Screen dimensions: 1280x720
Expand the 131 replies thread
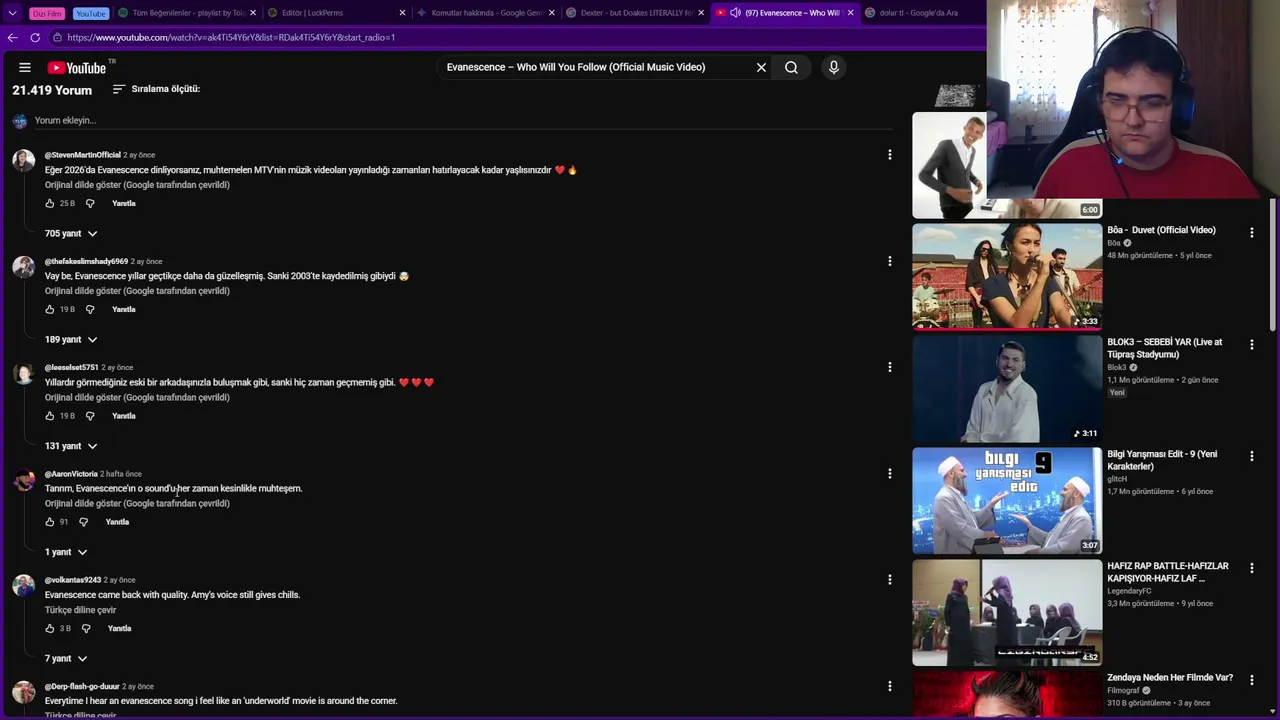coord(71,445)
